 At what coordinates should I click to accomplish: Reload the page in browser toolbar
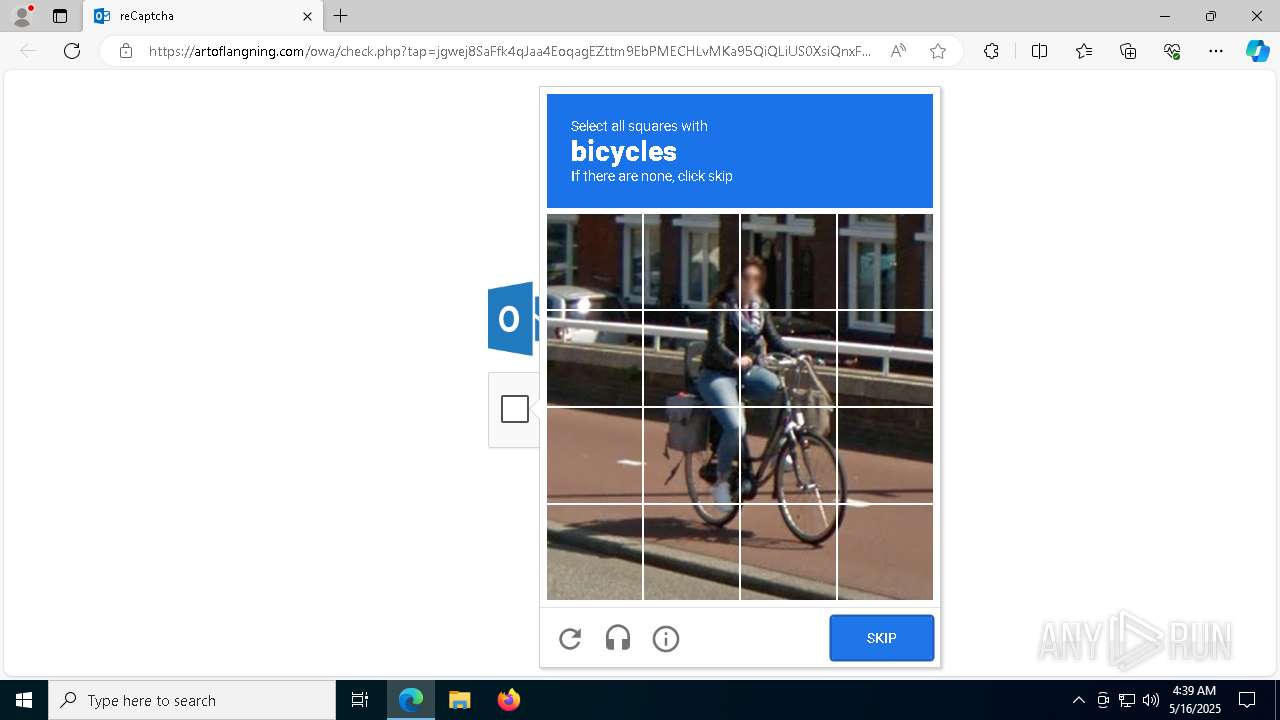[x=72, y=51]
